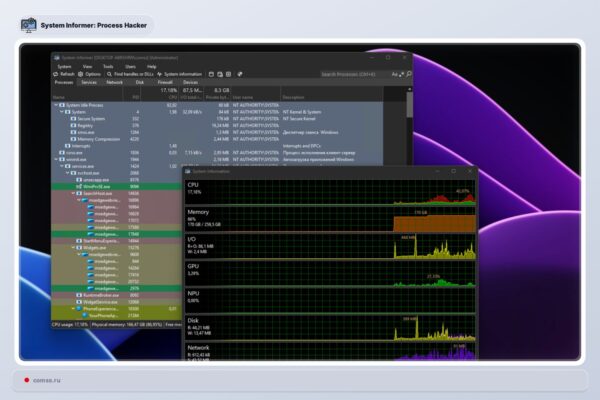Image resolution: width=600 pixels, height=400 pixels.
Task: Collapse the services.exe tree node
Action: pyautogui.click(x=62, y=166)
